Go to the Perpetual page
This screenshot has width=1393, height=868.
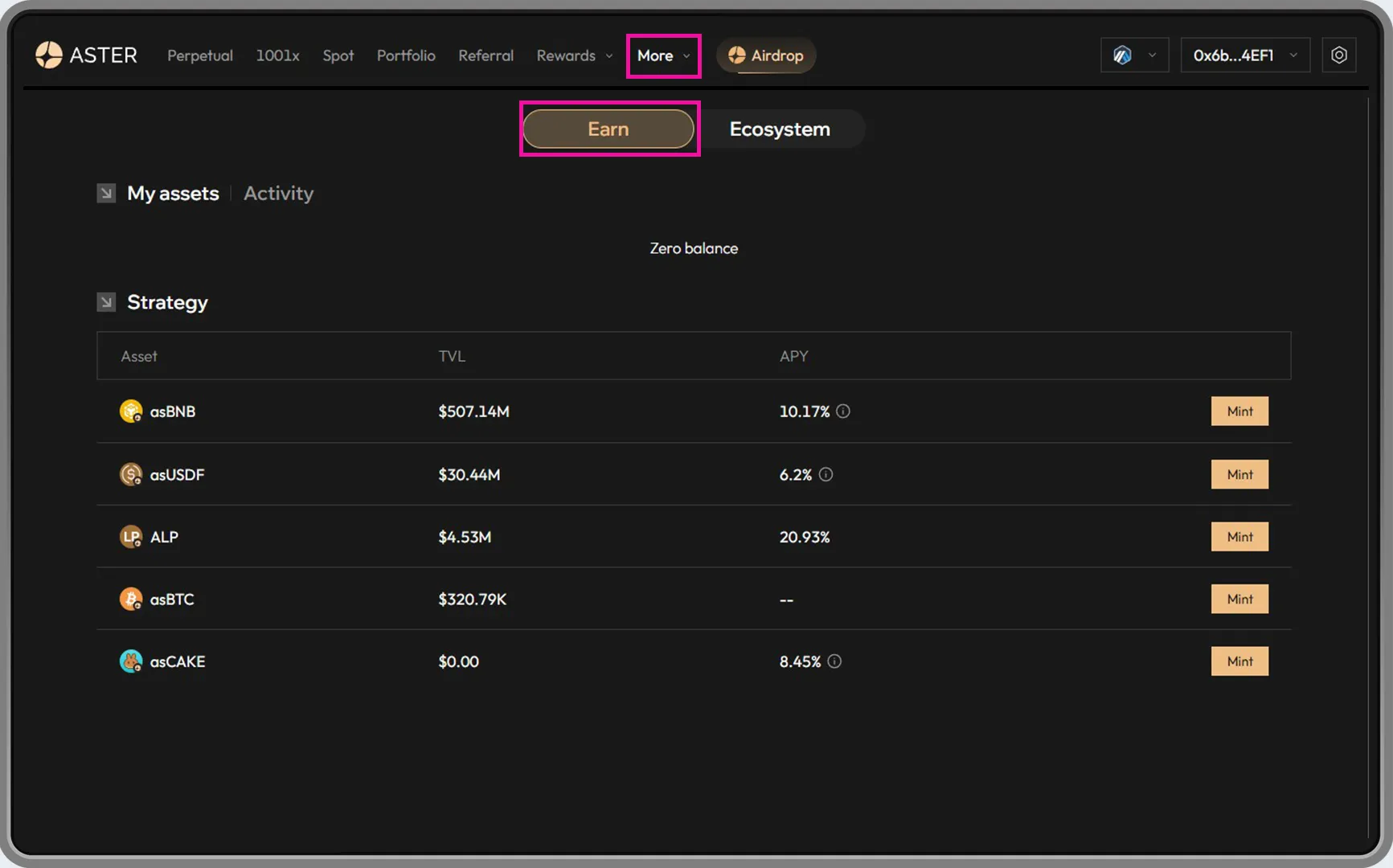click(199, 55)
